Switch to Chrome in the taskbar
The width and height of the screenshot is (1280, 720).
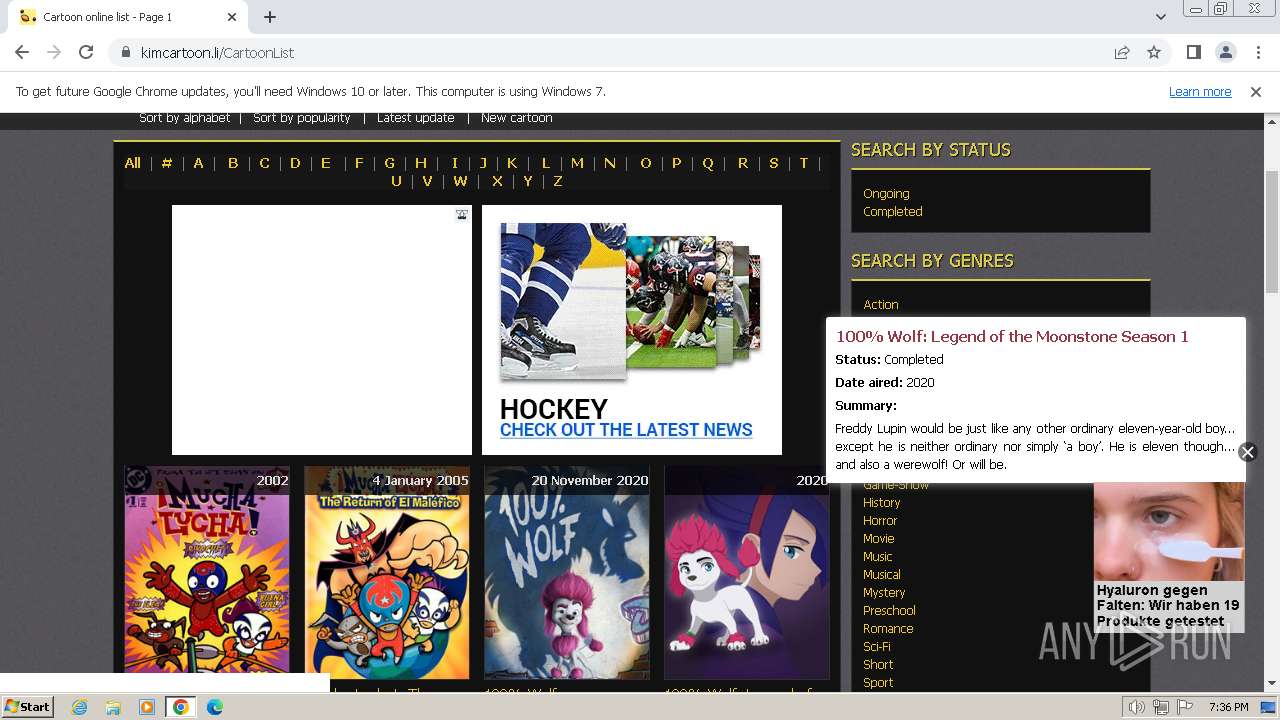181,707
